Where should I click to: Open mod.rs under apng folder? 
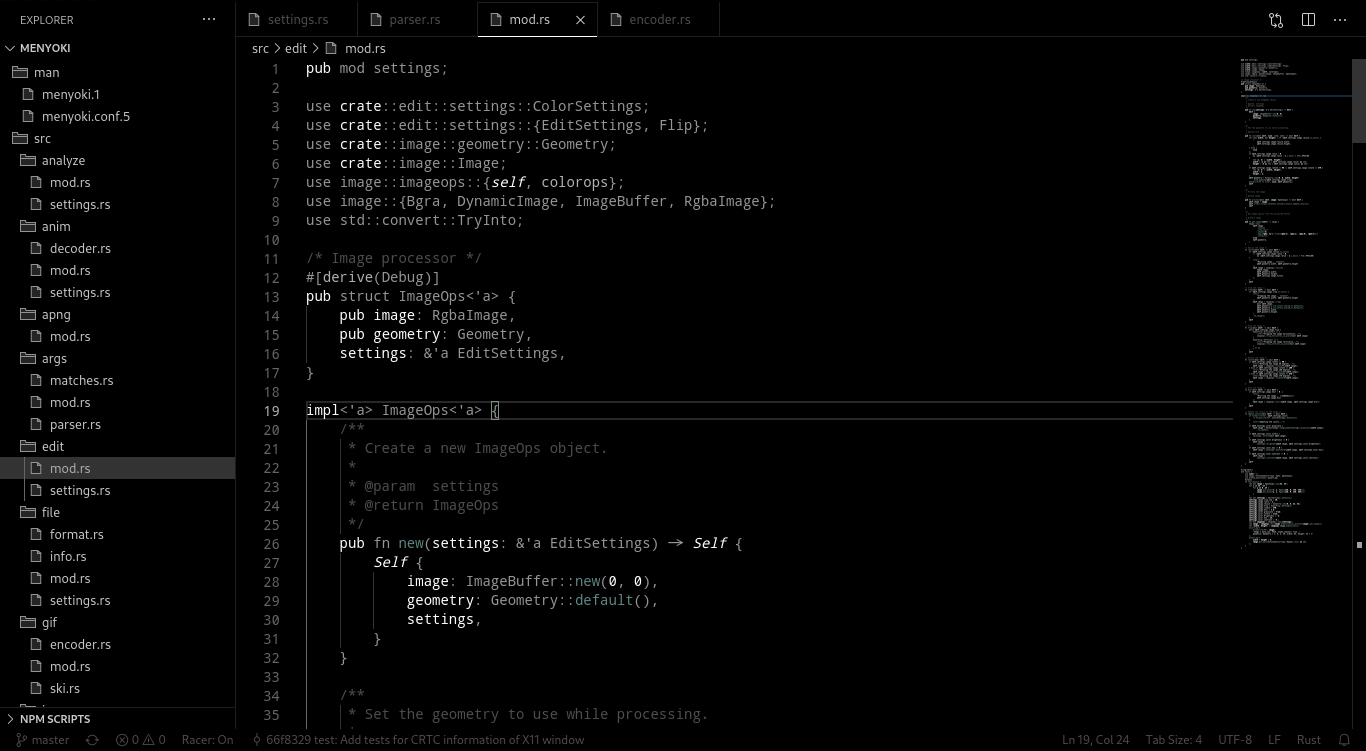(x=117, y=336)
